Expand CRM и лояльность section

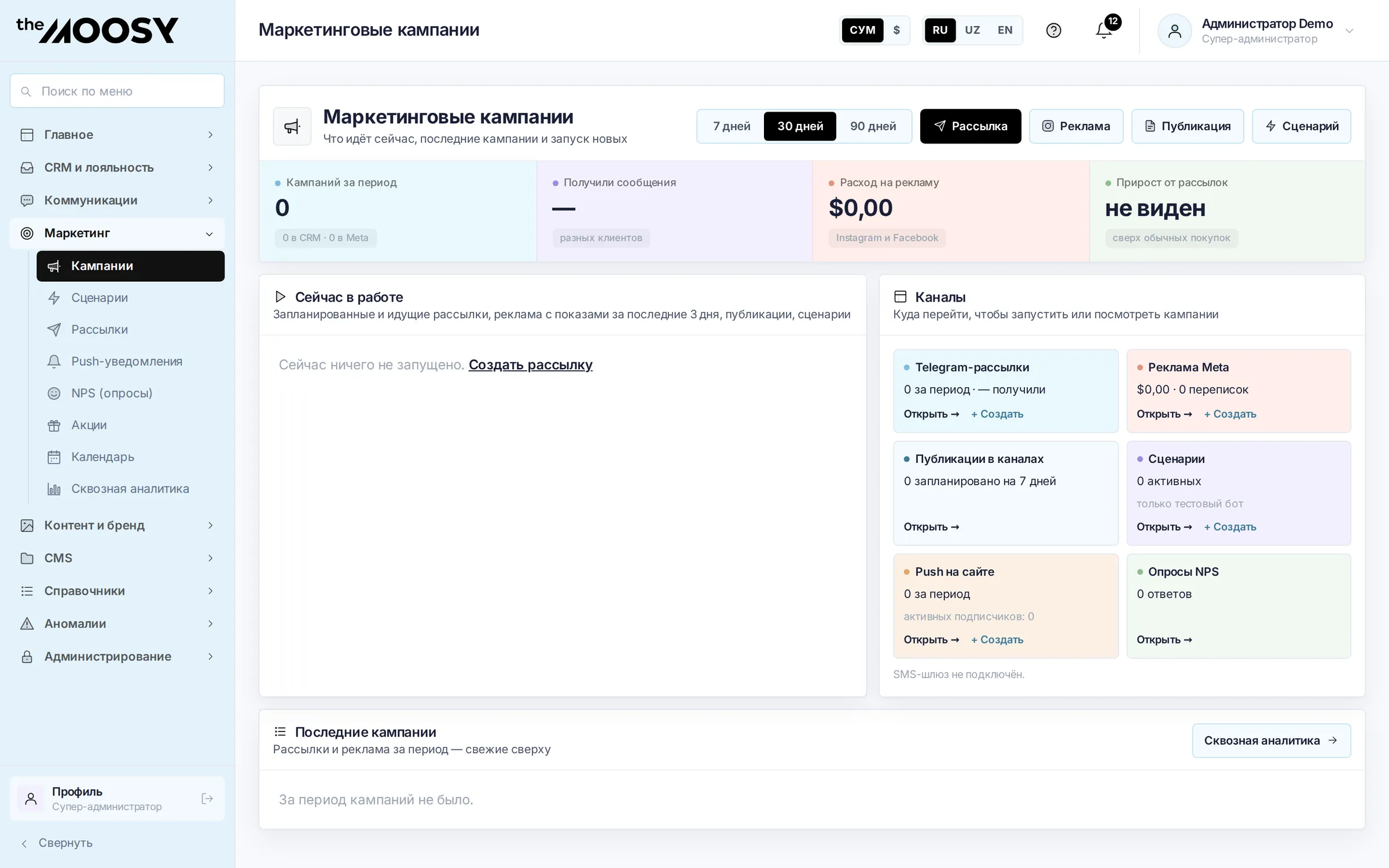point(117,167)
